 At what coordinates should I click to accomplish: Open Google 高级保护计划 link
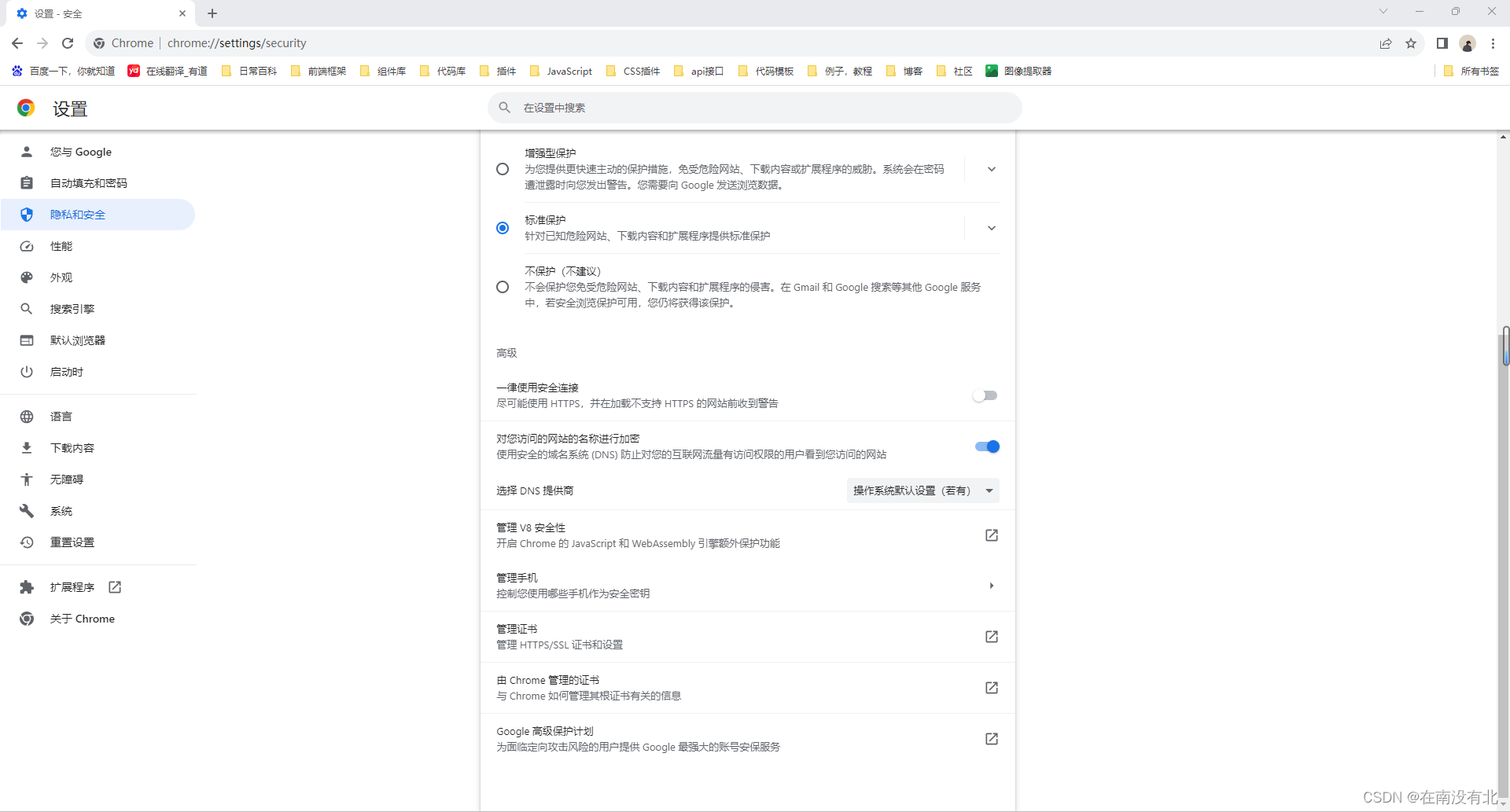pos(991,739)
